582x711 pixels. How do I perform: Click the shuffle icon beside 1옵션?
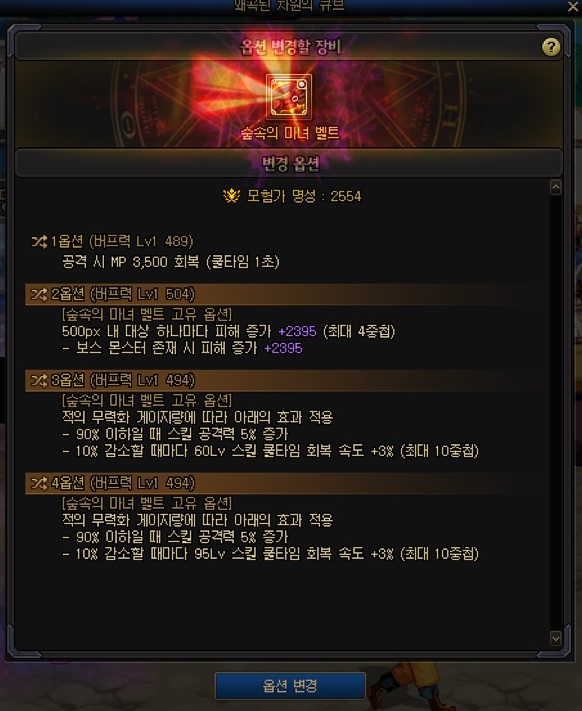pyautogui.click(x=39, y=242)
